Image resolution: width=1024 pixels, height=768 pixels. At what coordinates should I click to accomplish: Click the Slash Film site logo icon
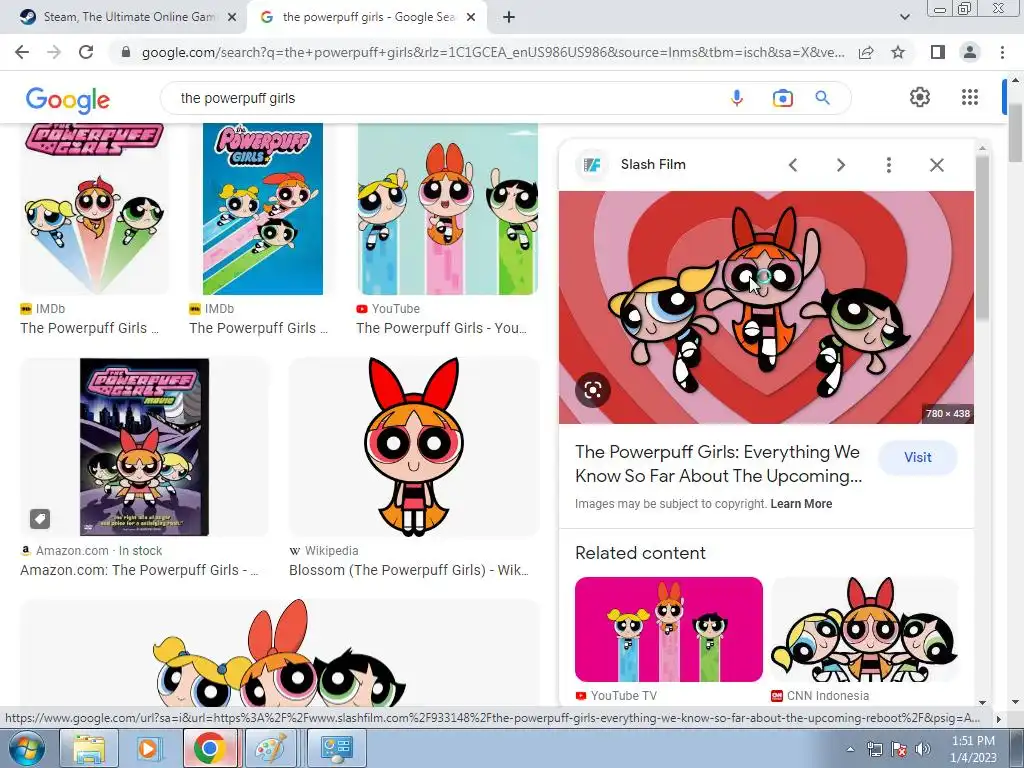pyautogui.click(x=592, y=165)
